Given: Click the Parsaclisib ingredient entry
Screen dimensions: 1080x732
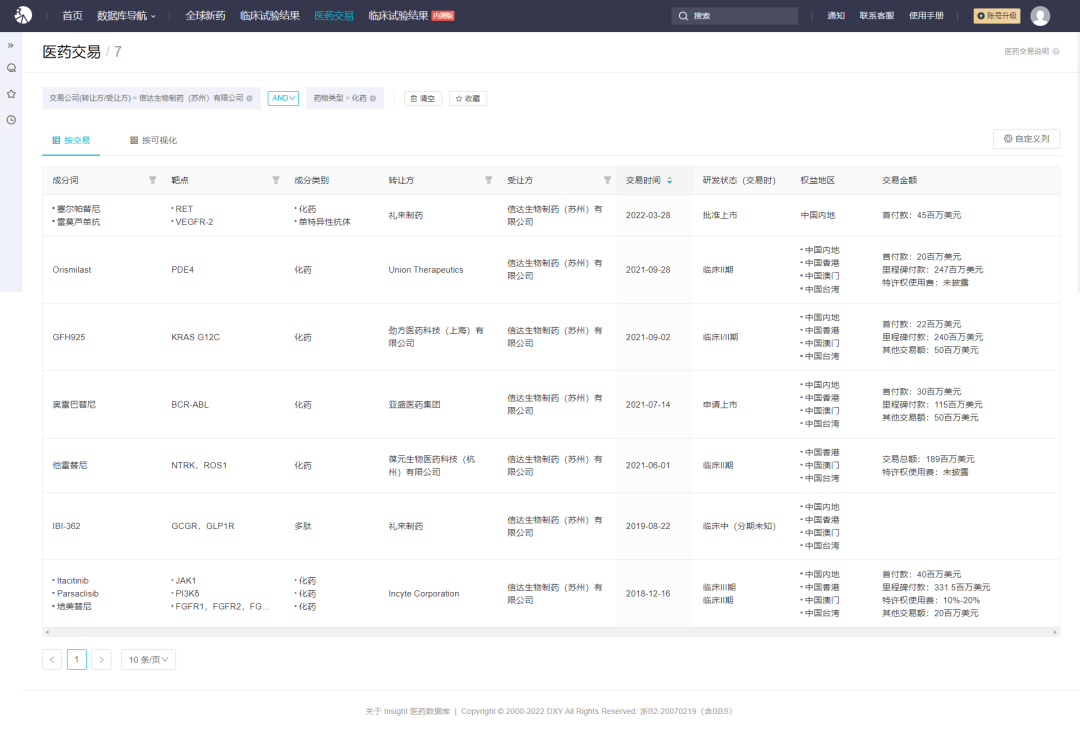Looking at the screenshot, I should [x=78, y=594].
